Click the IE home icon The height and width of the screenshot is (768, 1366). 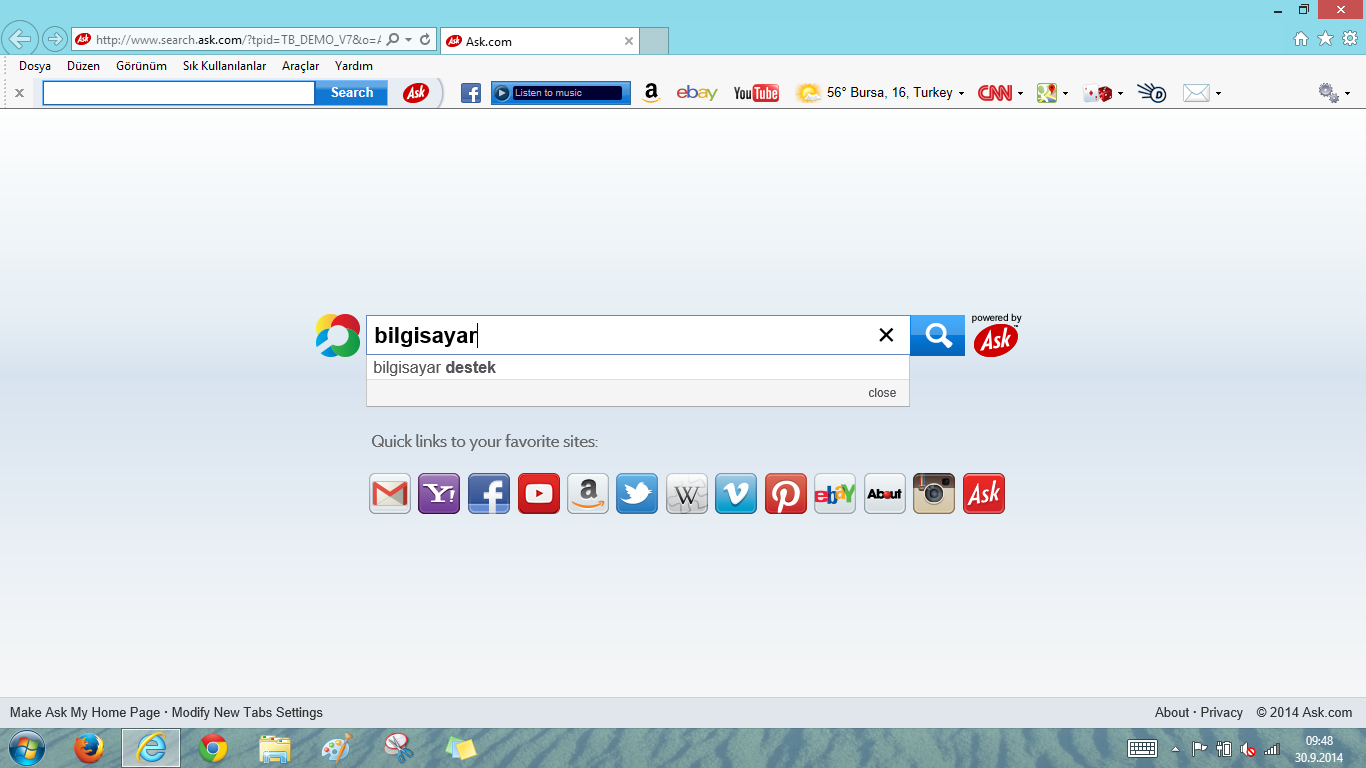(1301, 39)
